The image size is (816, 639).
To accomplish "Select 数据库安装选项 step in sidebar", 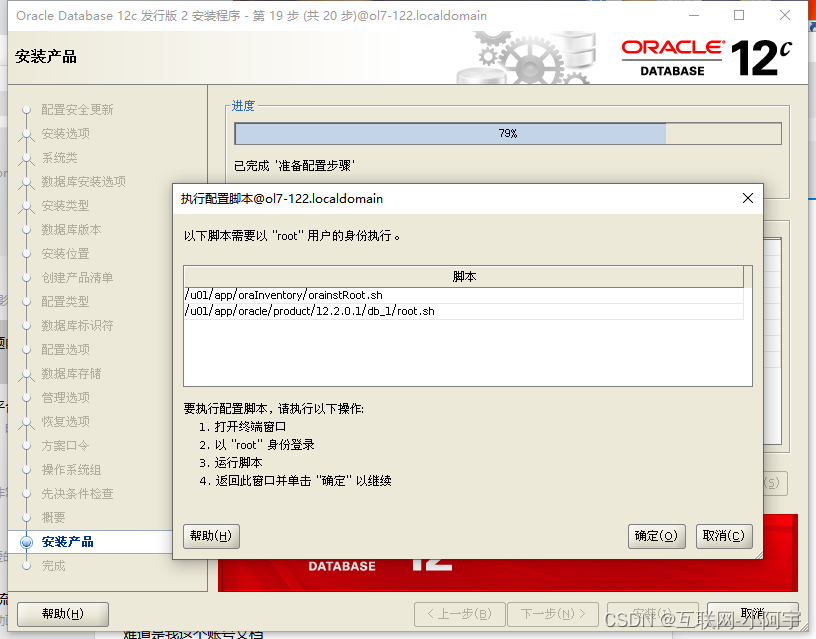I will pyautogui.click(x=83, y=182).
